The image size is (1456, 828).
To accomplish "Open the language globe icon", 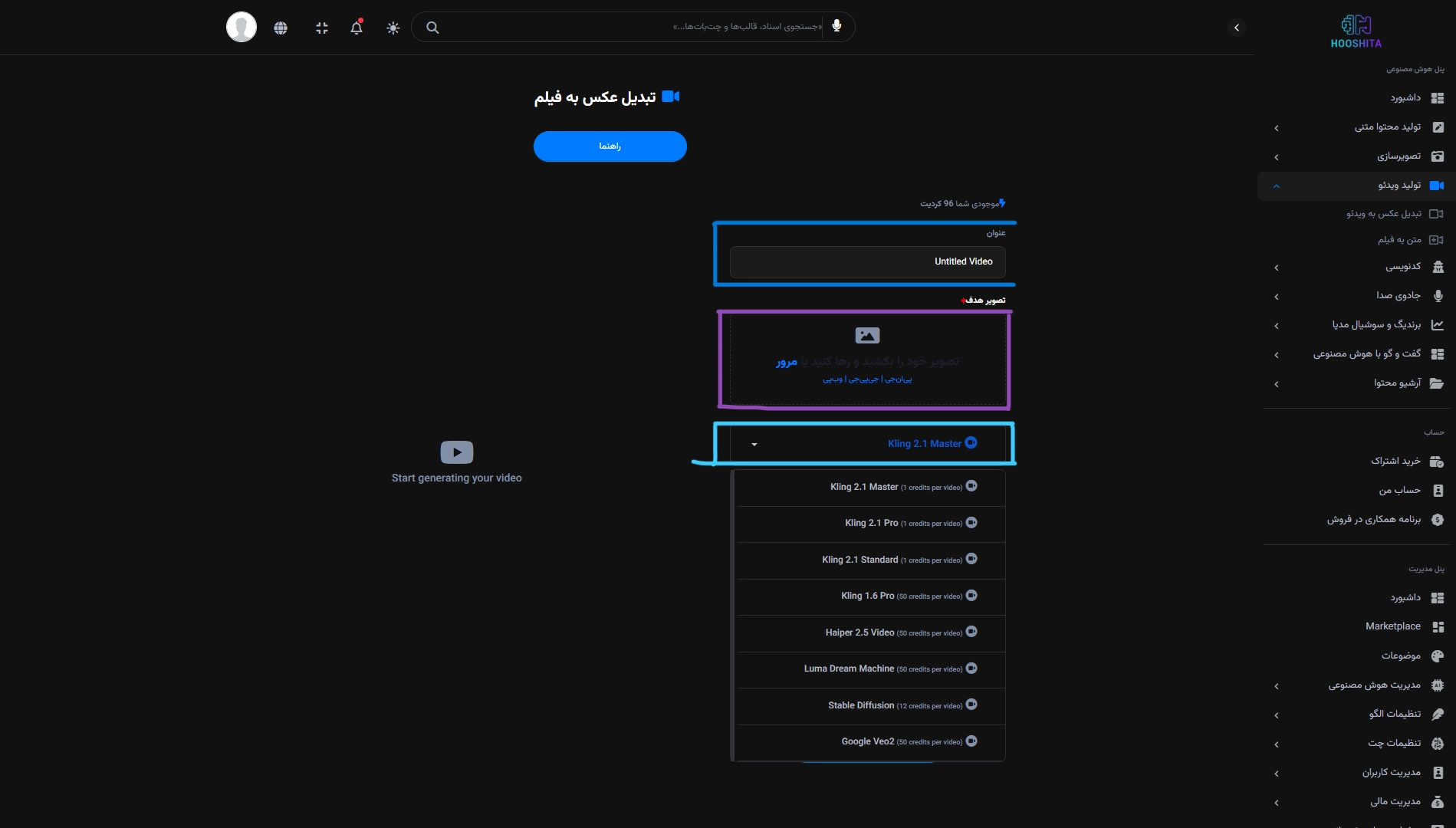I will 281,27.
